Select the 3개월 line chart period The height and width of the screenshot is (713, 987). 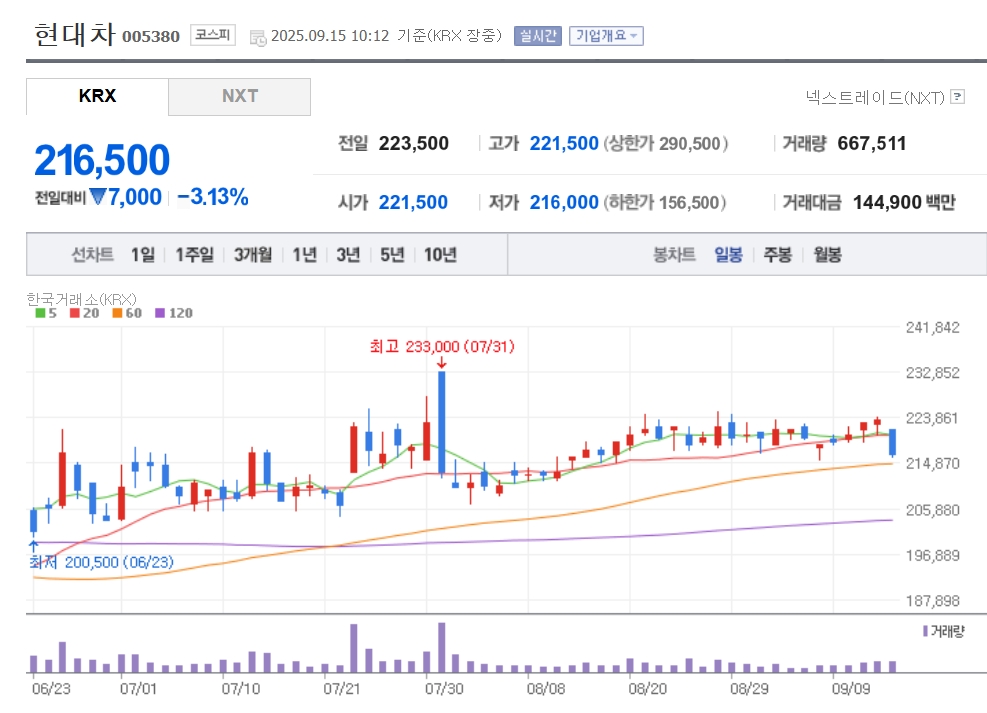click(253, 254)
